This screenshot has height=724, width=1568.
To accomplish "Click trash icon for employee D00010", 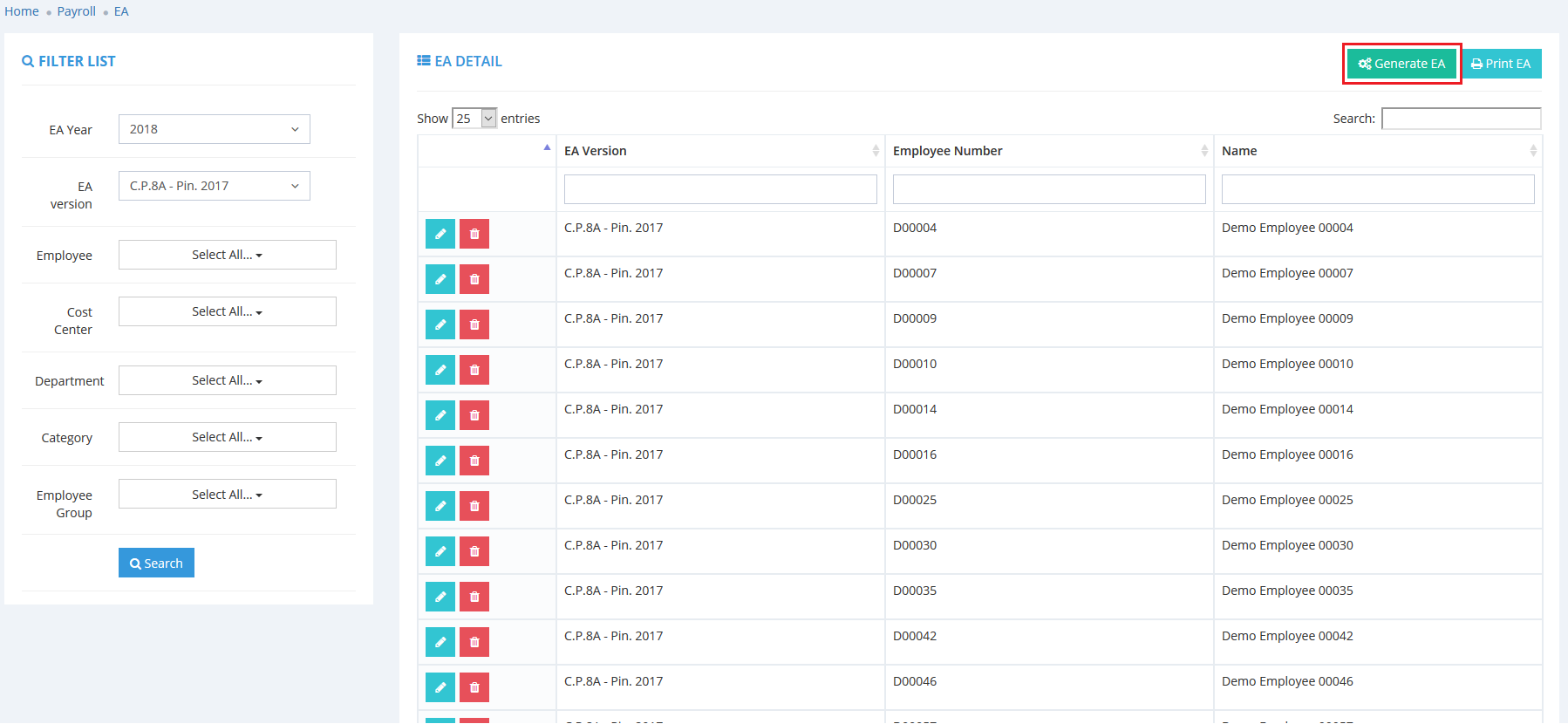I will pos(474,370).
